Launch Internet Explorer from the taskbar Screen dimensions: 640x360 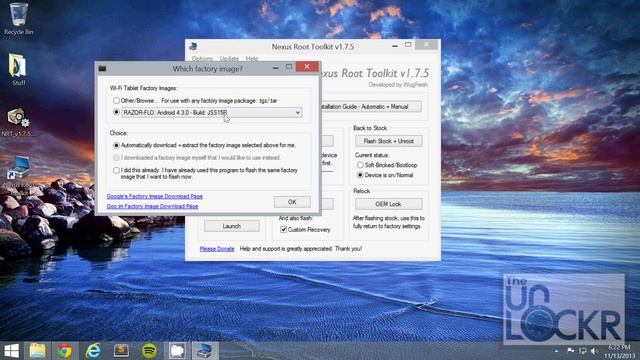93,351
